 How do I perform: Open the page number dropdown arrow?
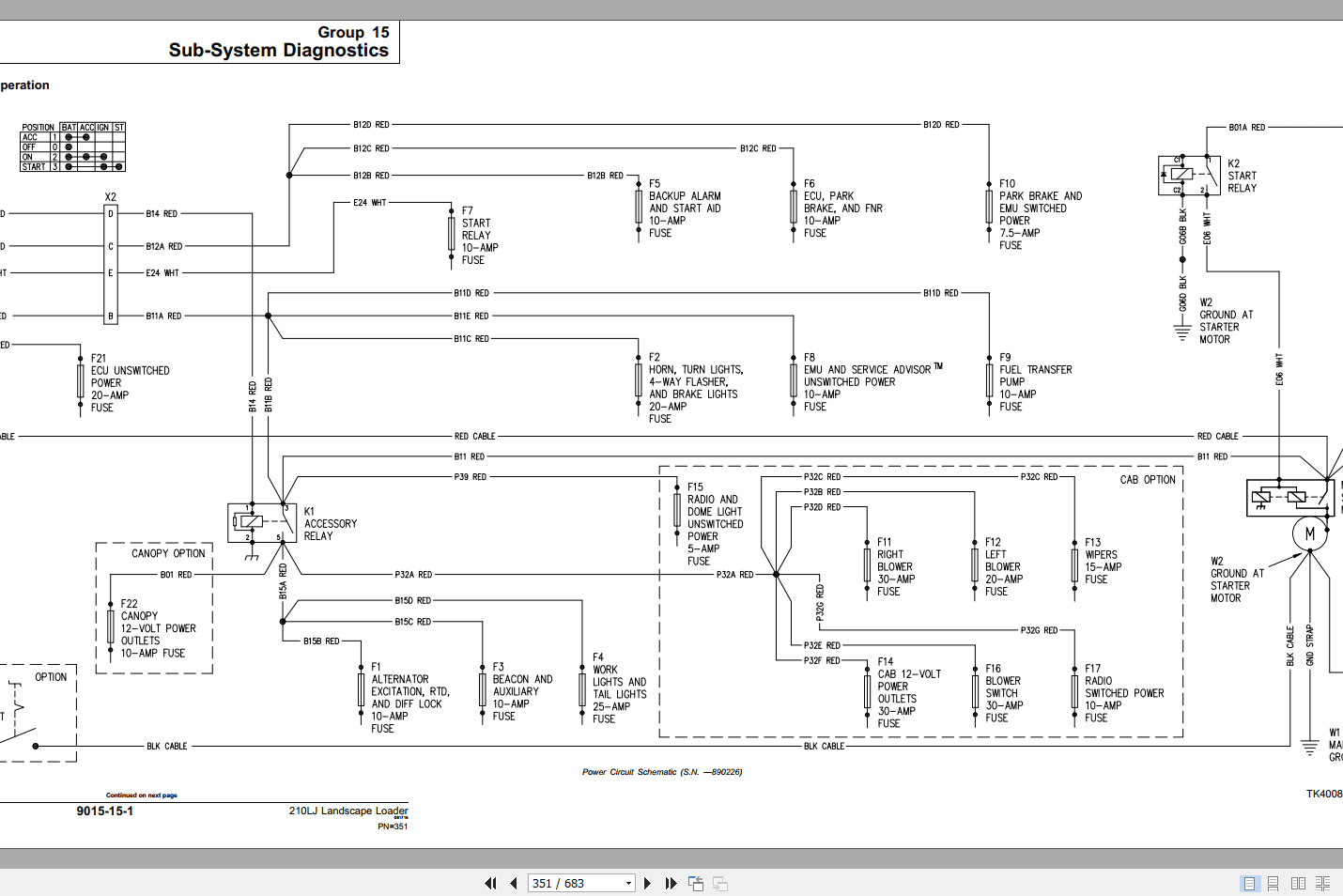pyautogui.click(x=628, y=883)
